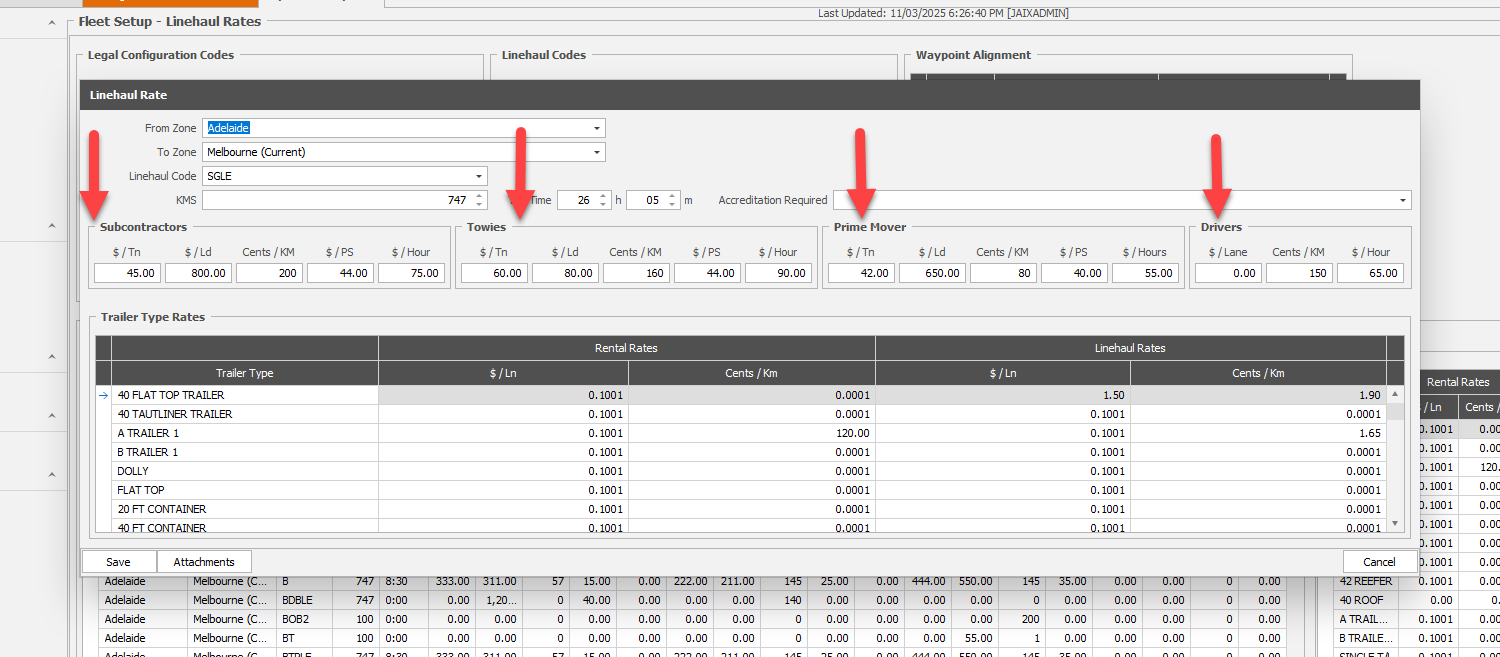Open the To Zone dropdown showing Melbourne (Current)

(597, 152)
